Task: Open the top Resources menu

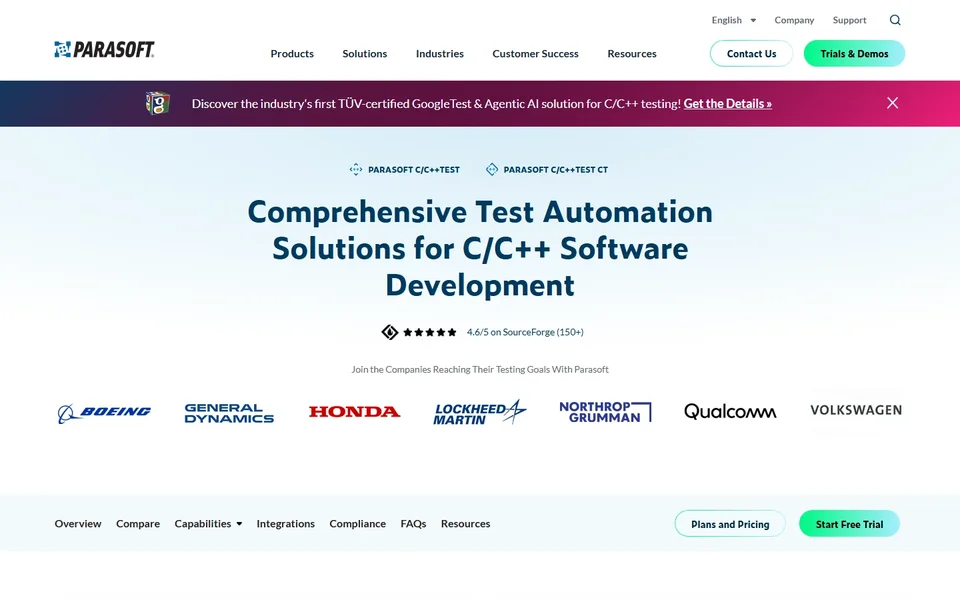Action: pyautogui.click(x=632, y=54)
